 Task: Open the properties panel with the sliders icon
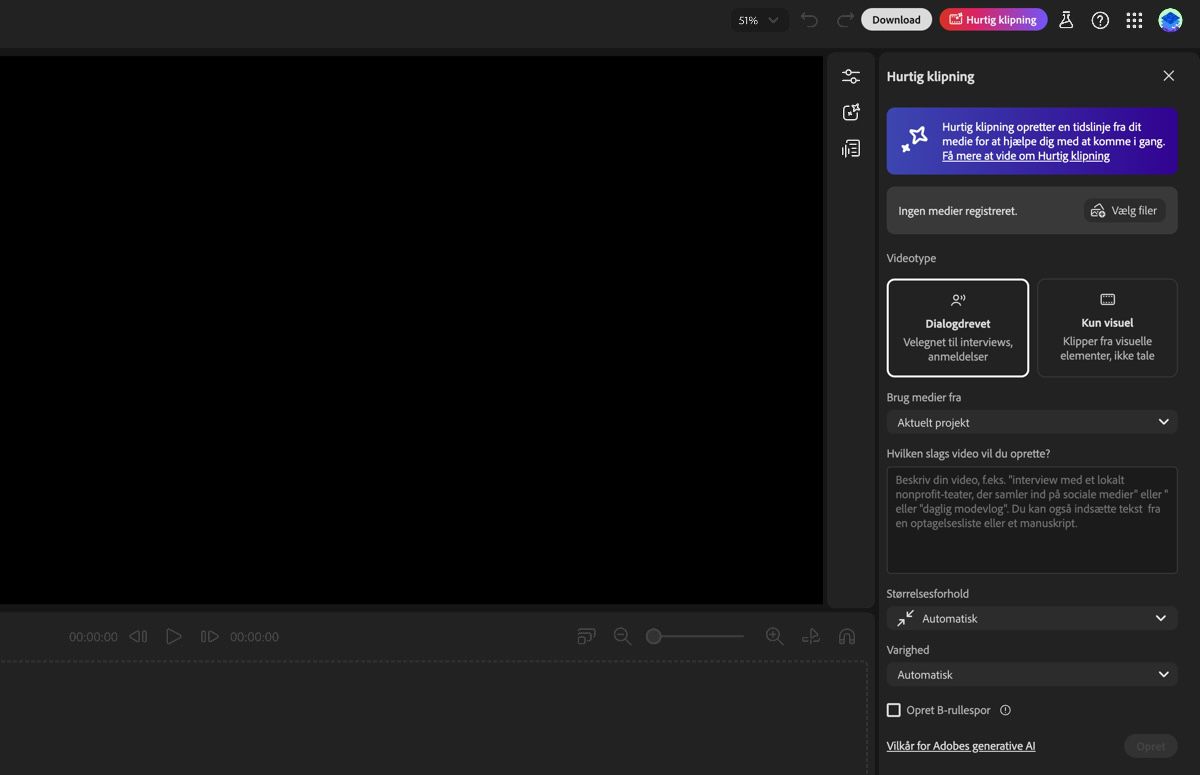tap(850, 76)
